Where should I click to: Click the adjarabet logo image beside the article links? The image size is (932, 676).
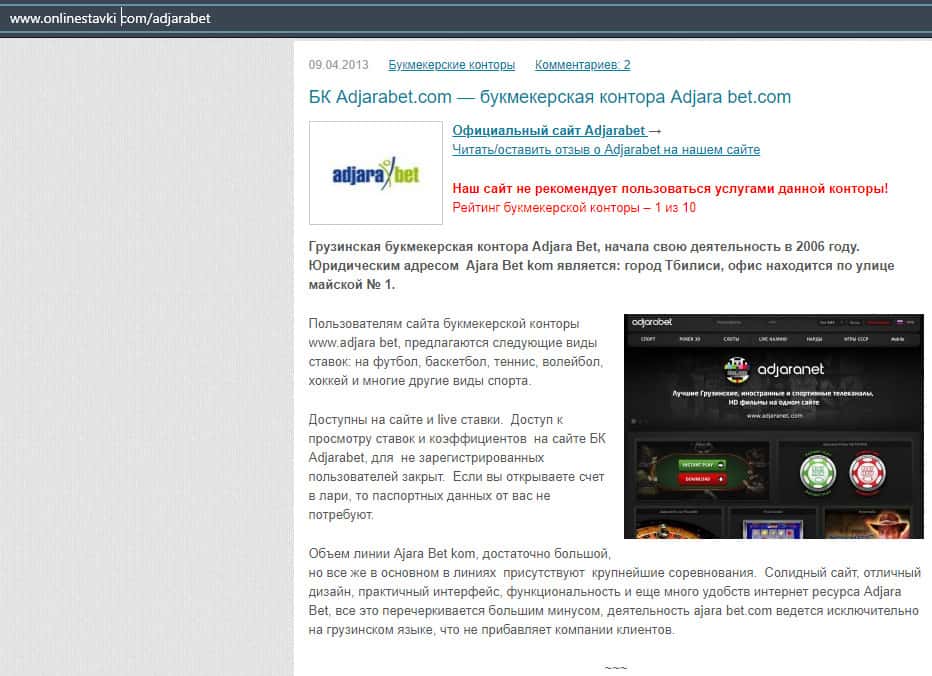[x=375, y=173]
